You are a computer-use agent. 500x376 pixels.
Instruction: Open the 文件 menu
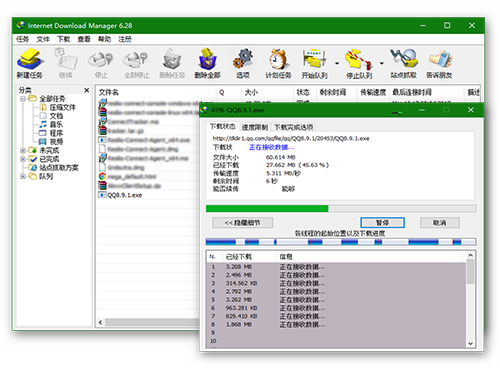[x=43, y=39]
